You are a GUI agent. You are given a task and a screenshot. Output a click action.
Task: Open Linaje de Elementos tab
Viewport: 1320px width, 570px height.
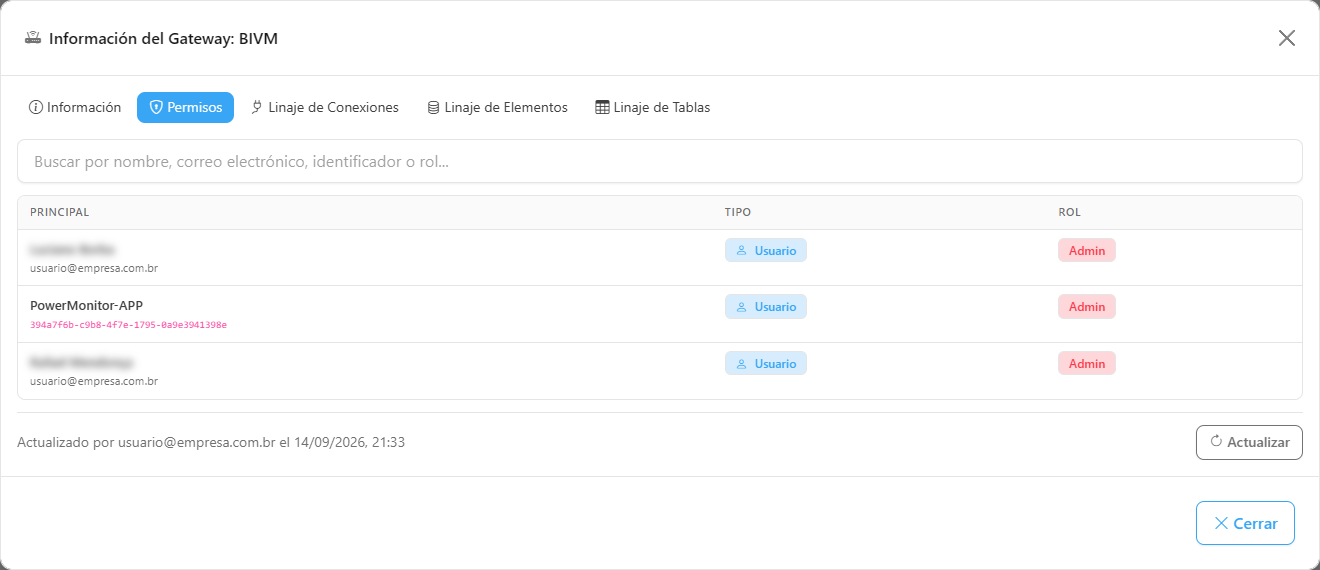[497, 107]
